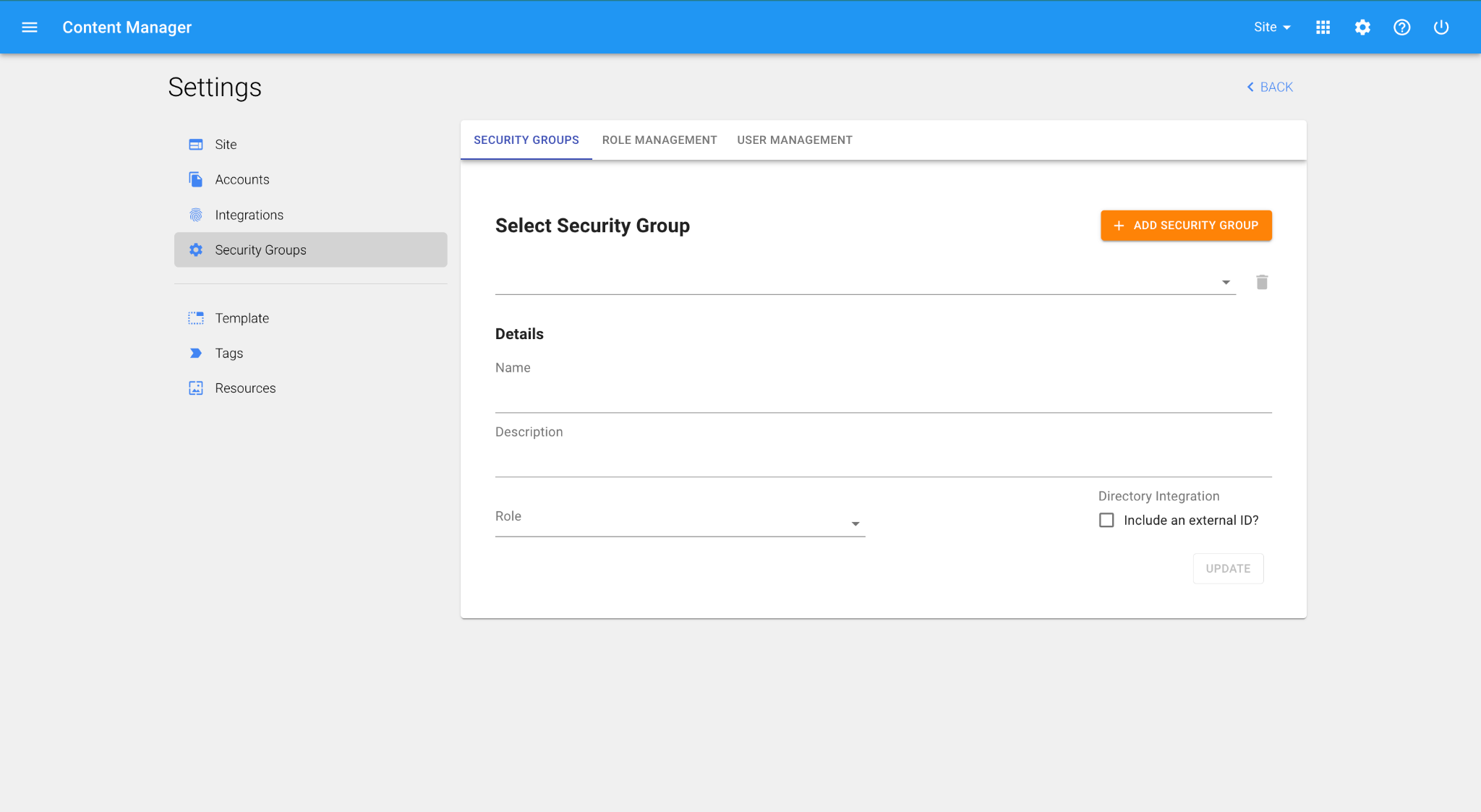Select Resources in settings sidebar

click(x=310, y=388)
